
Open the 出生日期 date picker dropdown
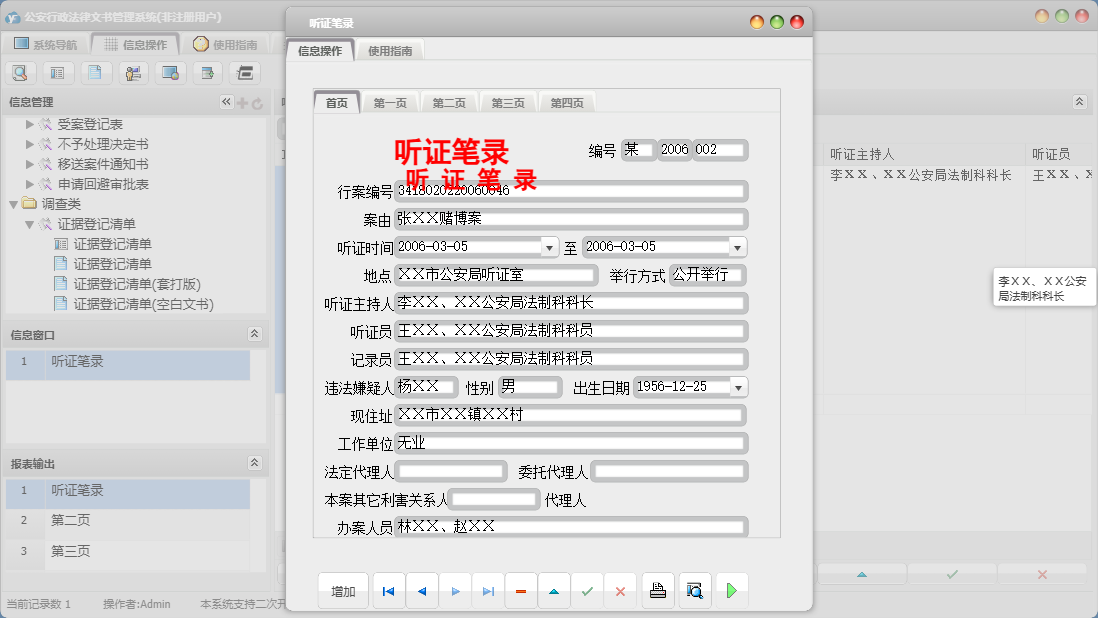pos(737,387)
